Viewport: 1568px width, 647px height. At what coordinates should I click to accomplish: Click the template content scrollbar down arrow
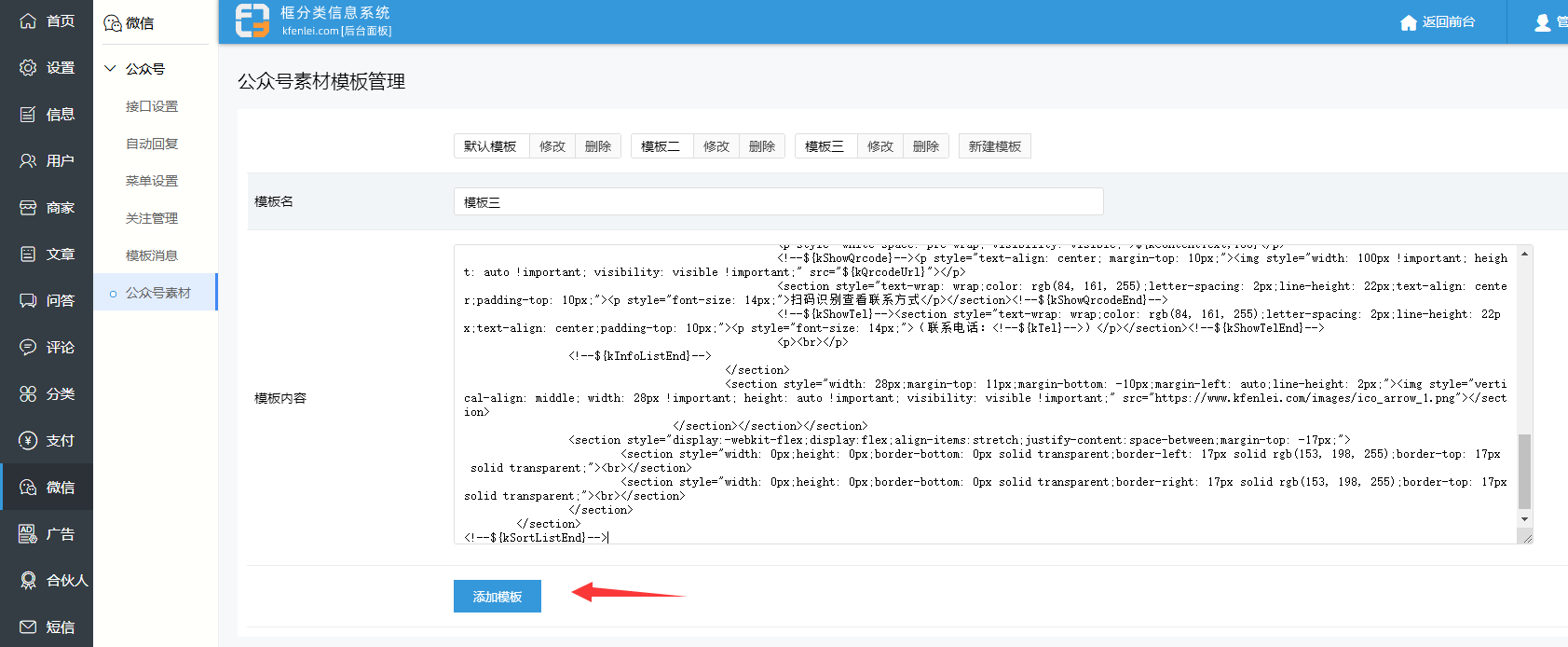pyautogui.click(x=1524, y=519)
